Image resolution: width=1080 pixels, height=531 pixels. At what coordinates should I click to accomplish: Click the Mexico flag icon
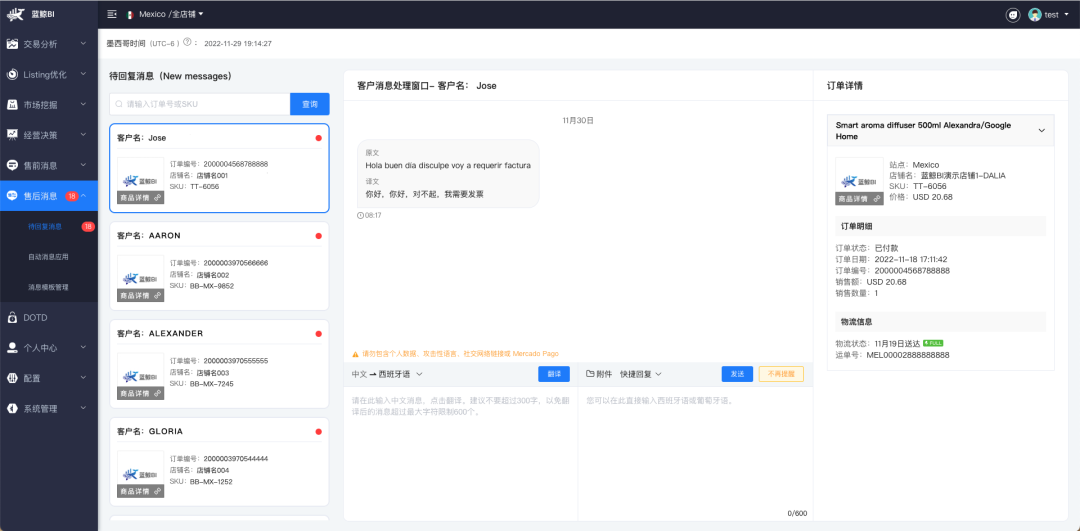point(129,14)
